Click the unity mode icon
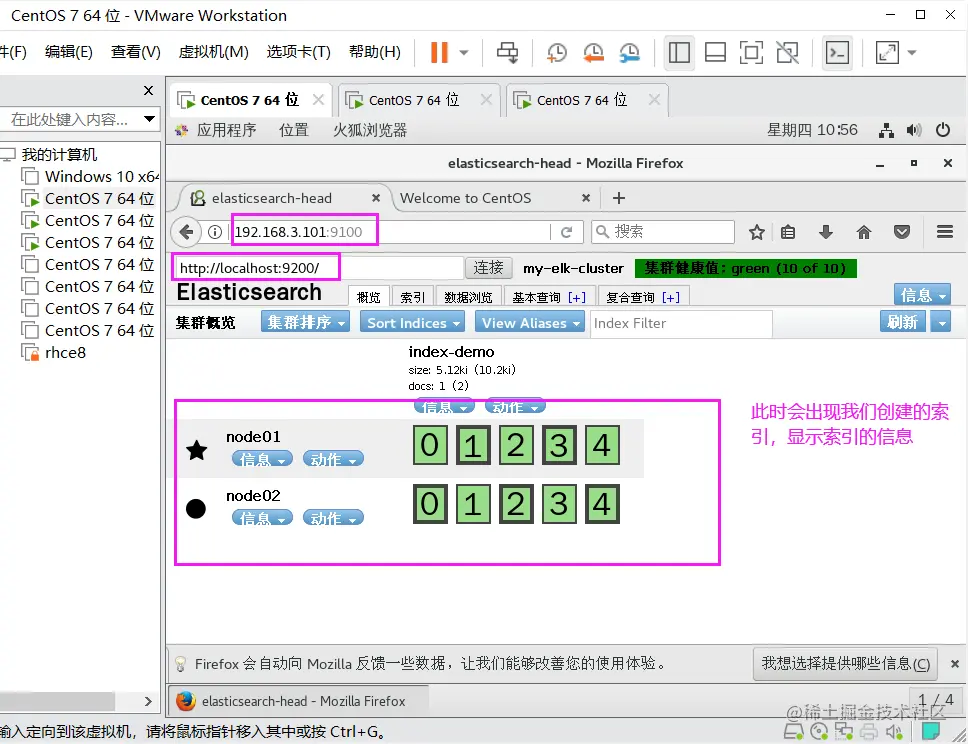The image size is (968, 744). 788,52
